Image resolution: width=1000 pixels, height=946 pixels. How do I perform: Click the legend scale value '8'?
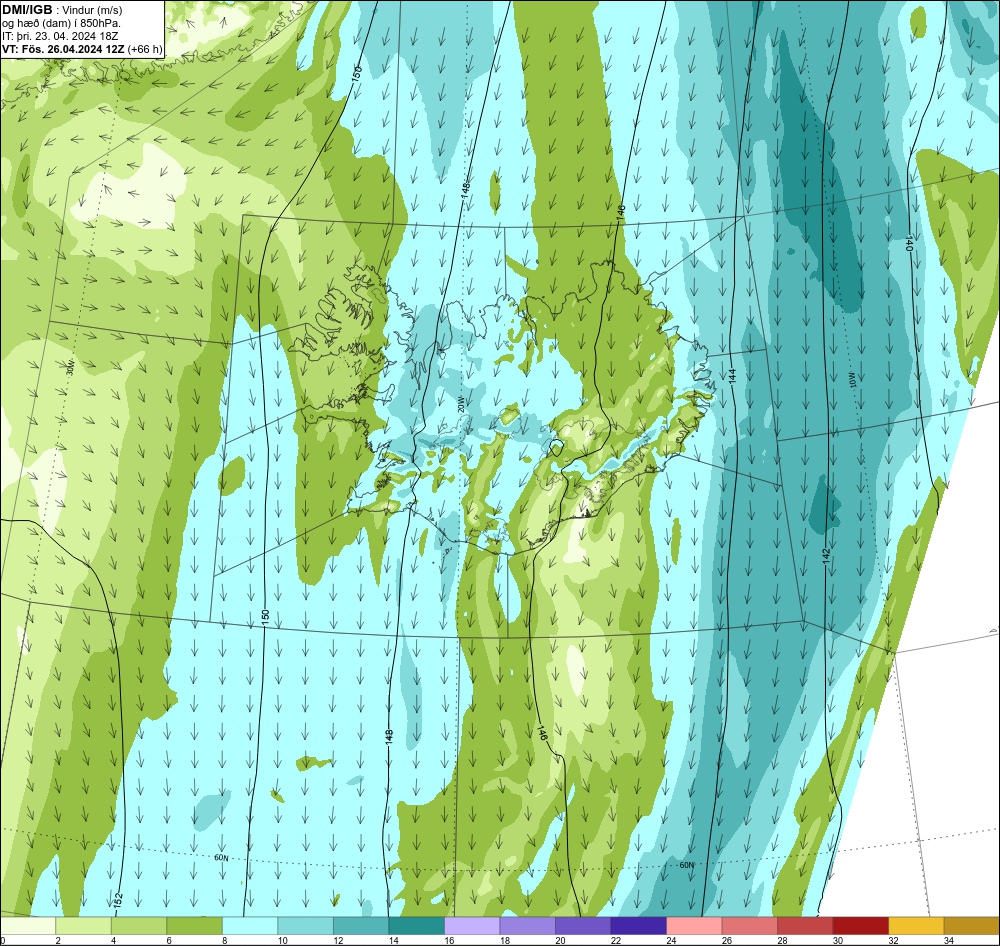click(x=224, y=940)
